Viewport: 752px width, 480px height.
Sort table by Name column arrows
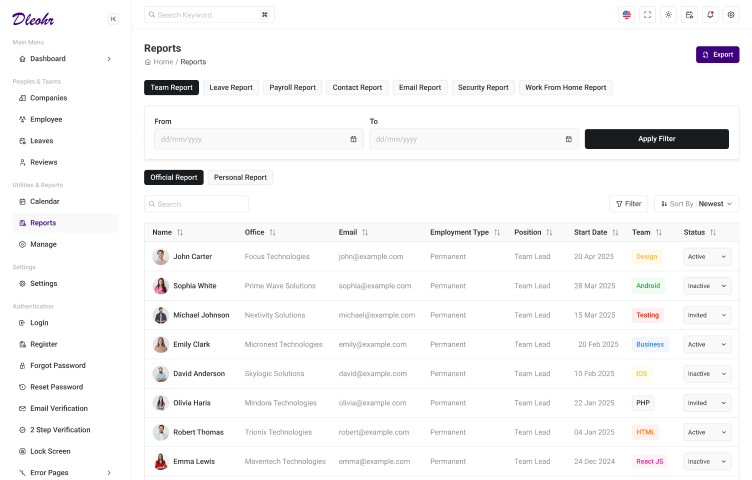pos(180,232)
